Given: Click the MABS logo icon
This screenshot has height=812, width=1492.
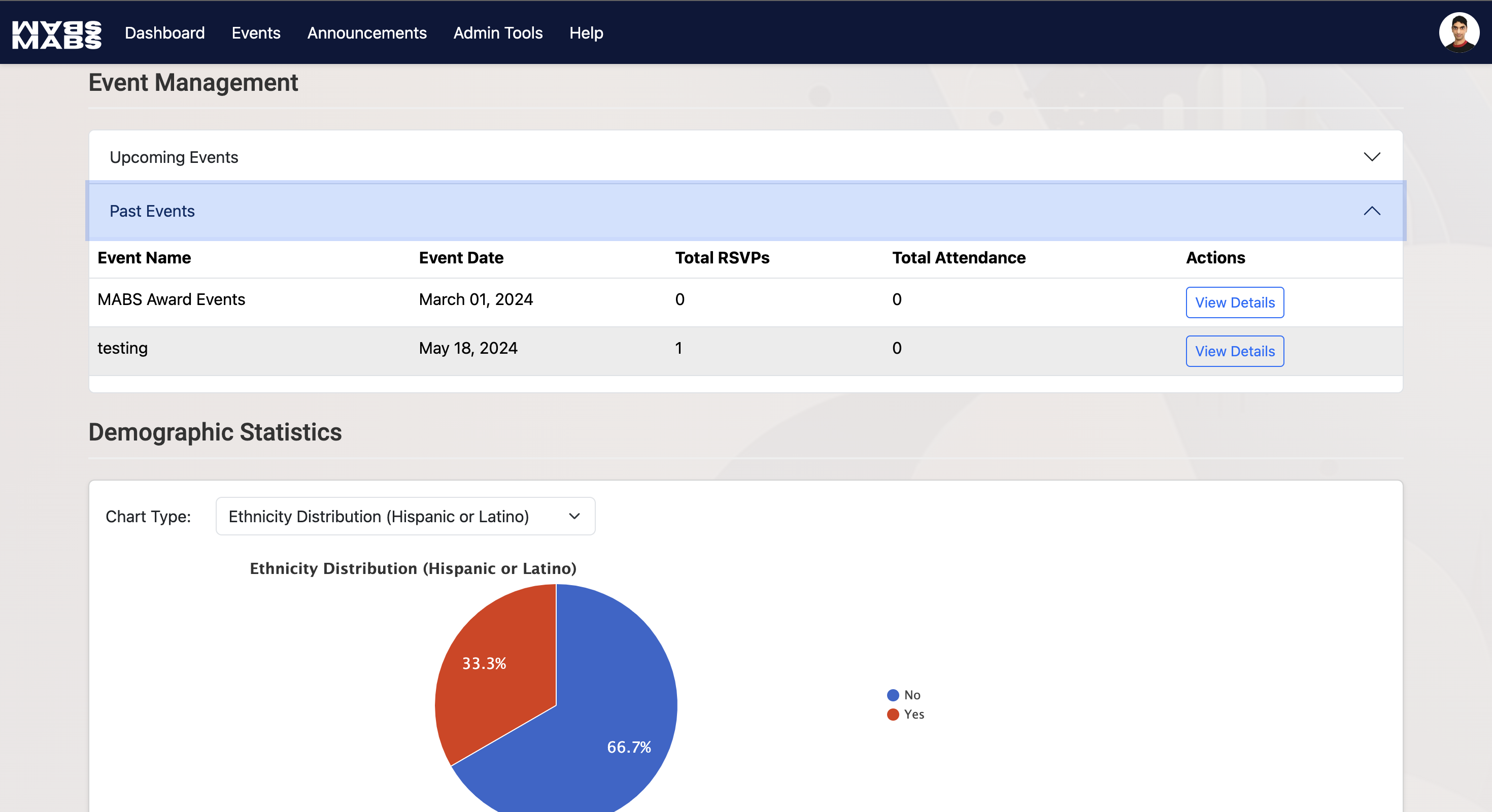Looking at the screenshot, I should tap(57, 33).
